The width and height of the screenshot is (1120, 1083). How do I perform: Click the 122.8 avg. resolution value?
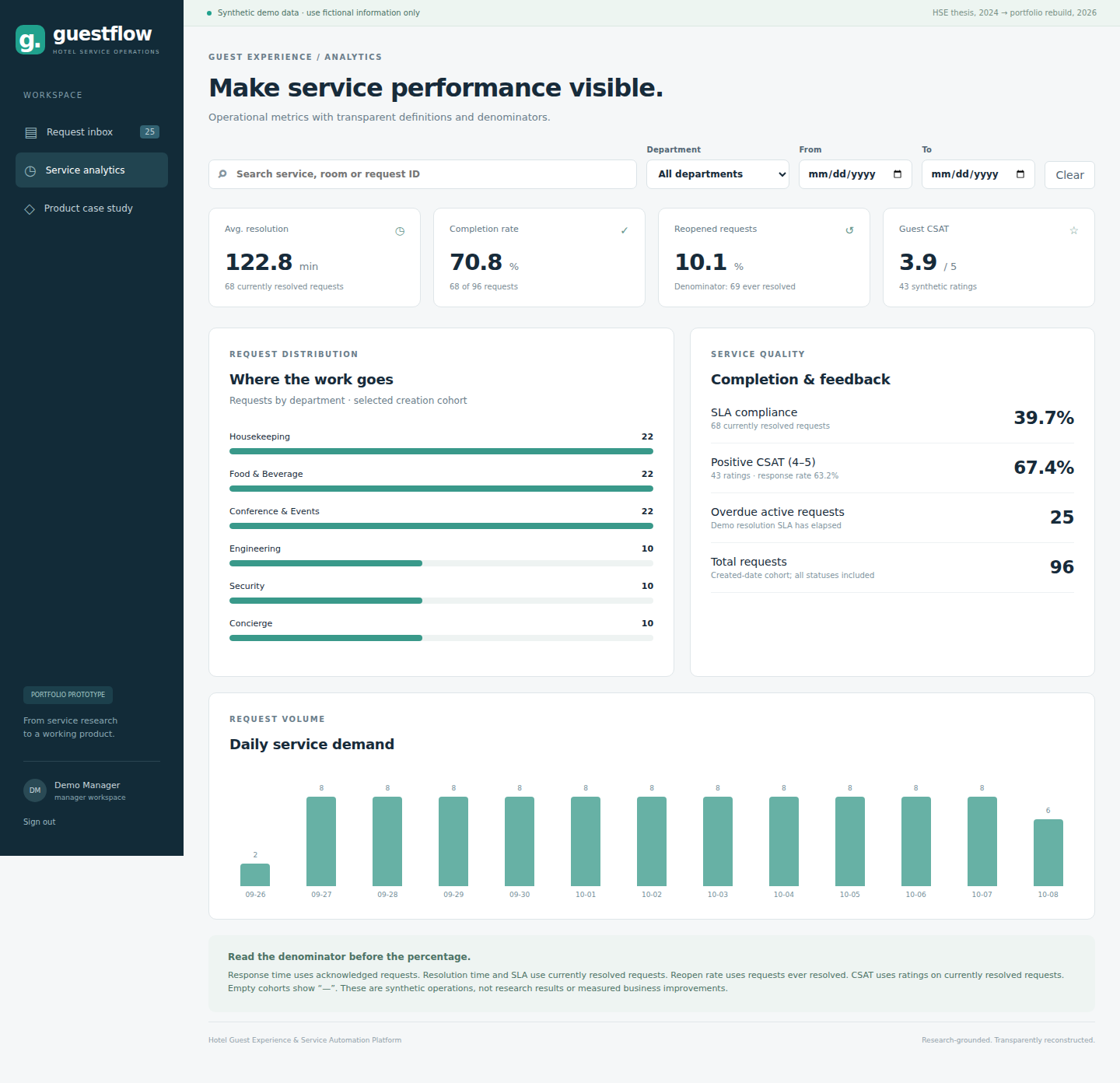[259, 262]
